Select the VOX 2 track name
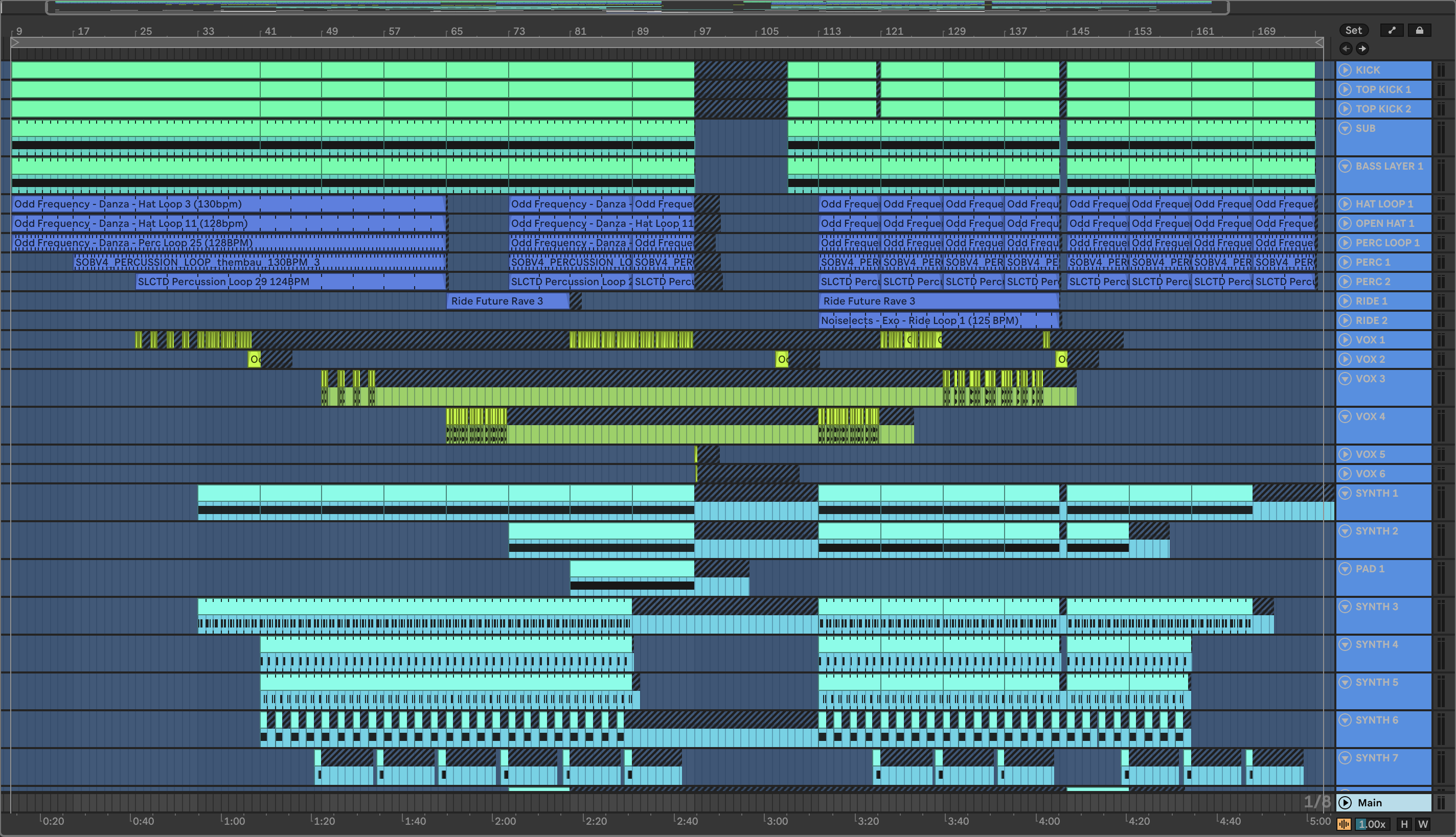 coord(1370,359)
